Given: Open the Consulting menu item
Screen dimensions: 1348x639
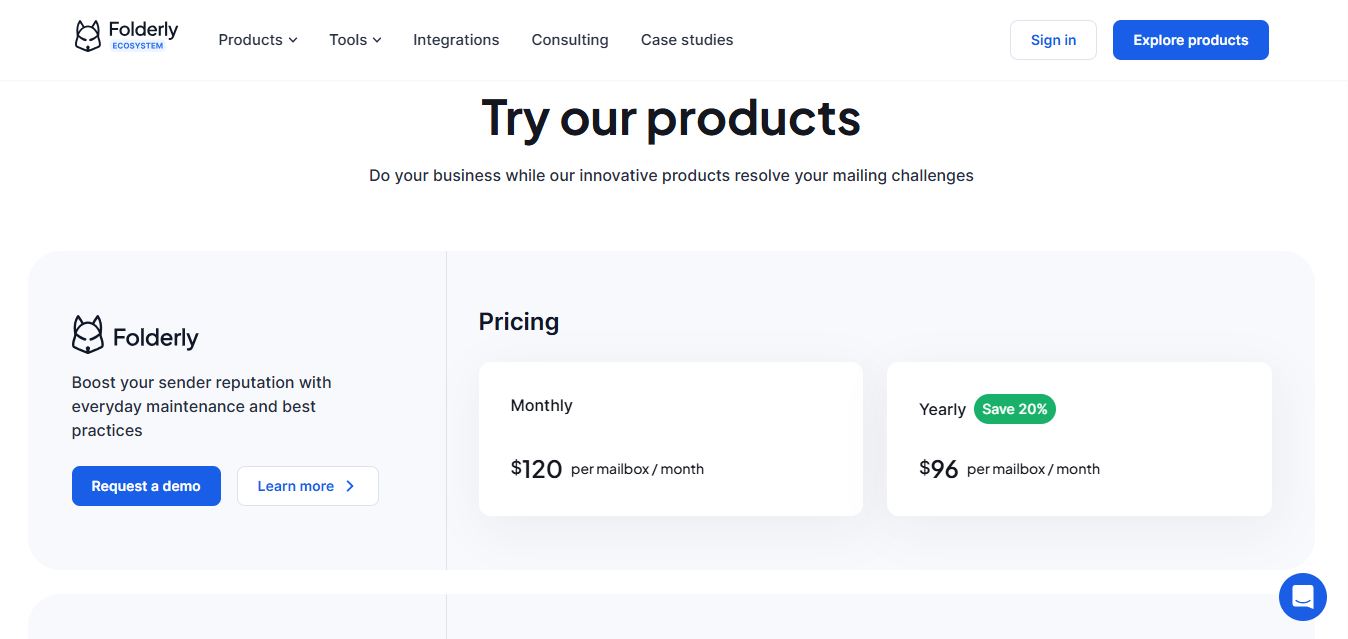Looking at the screenshot, I should 570,40.
